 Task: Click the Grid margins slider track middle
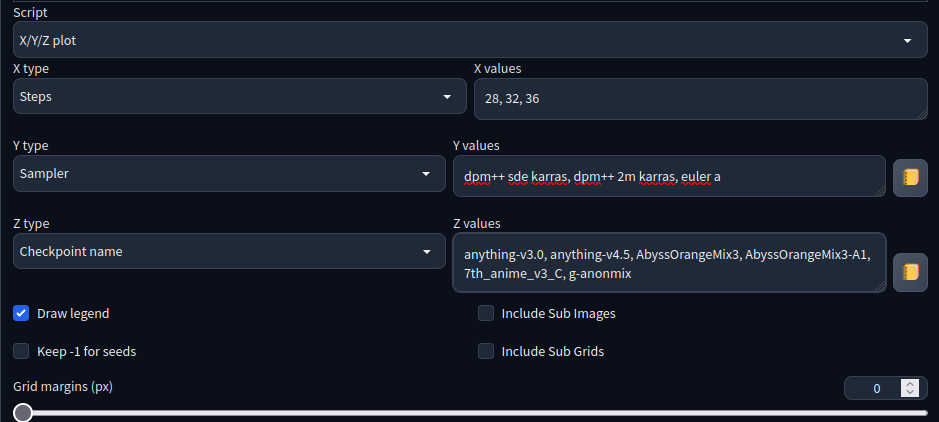470,412
